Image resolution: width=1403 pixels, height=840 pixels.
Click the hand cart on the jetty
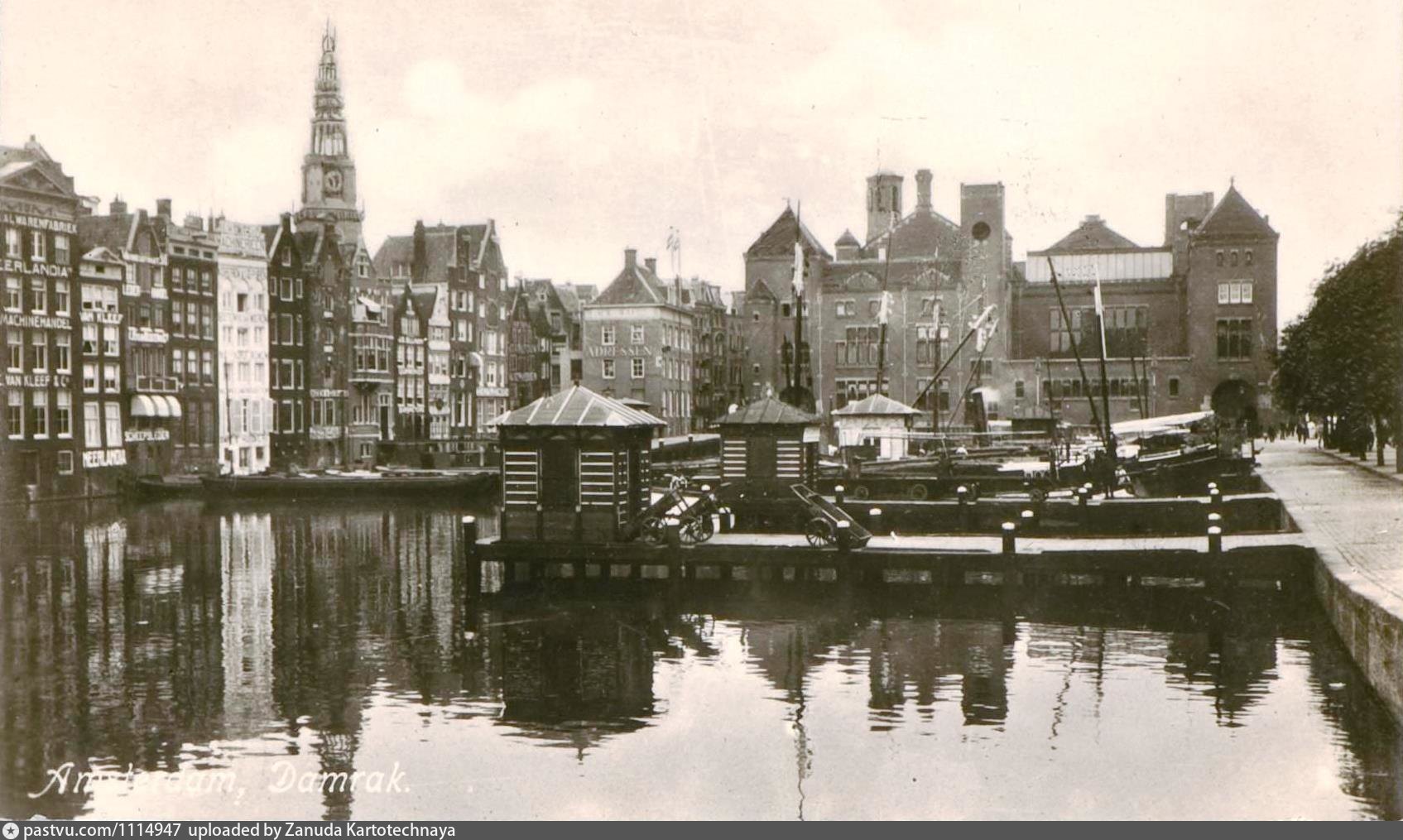point(827,517)
